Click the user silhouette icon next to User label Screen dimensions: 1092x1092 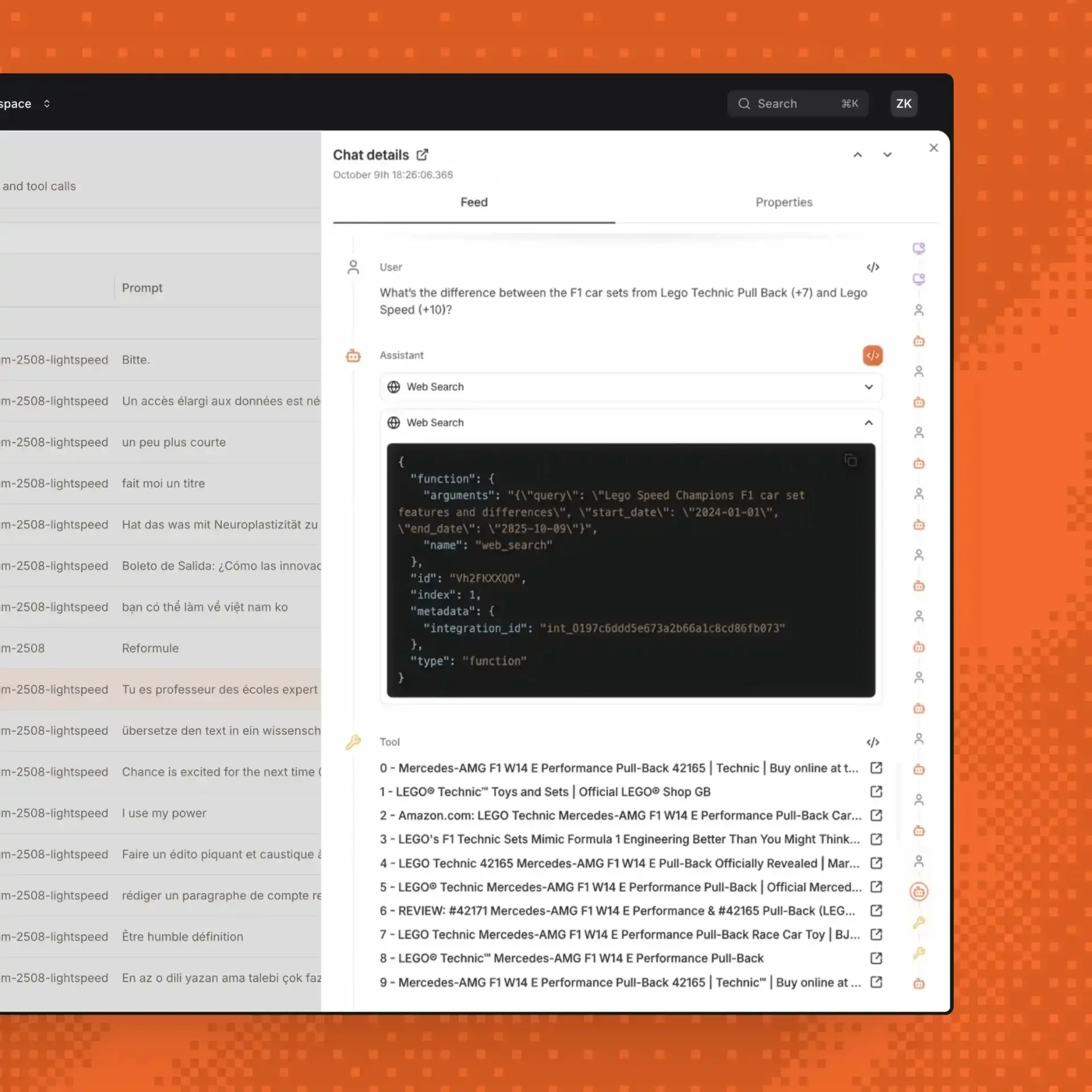[353, 267]
